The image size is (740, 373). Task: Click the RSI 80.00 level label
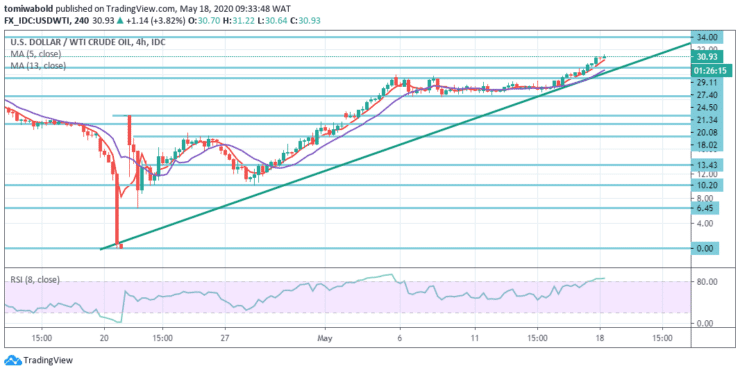706,282
